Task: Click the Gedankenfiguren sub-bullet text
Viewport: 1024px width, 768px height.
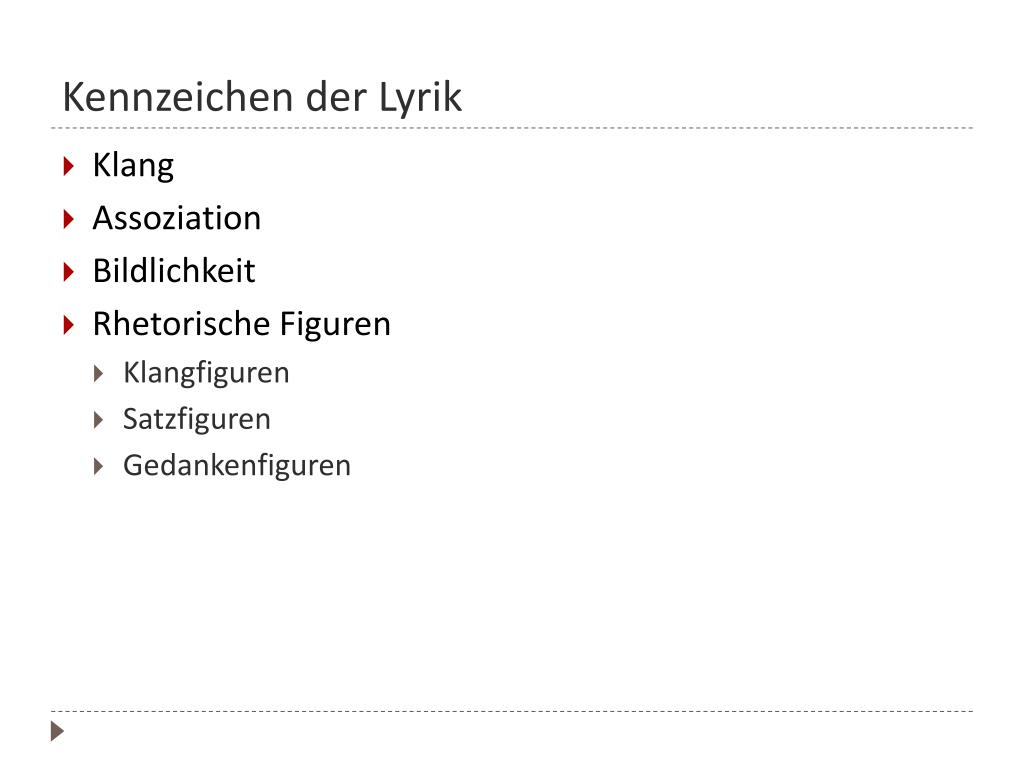Action: pos(237,466)
